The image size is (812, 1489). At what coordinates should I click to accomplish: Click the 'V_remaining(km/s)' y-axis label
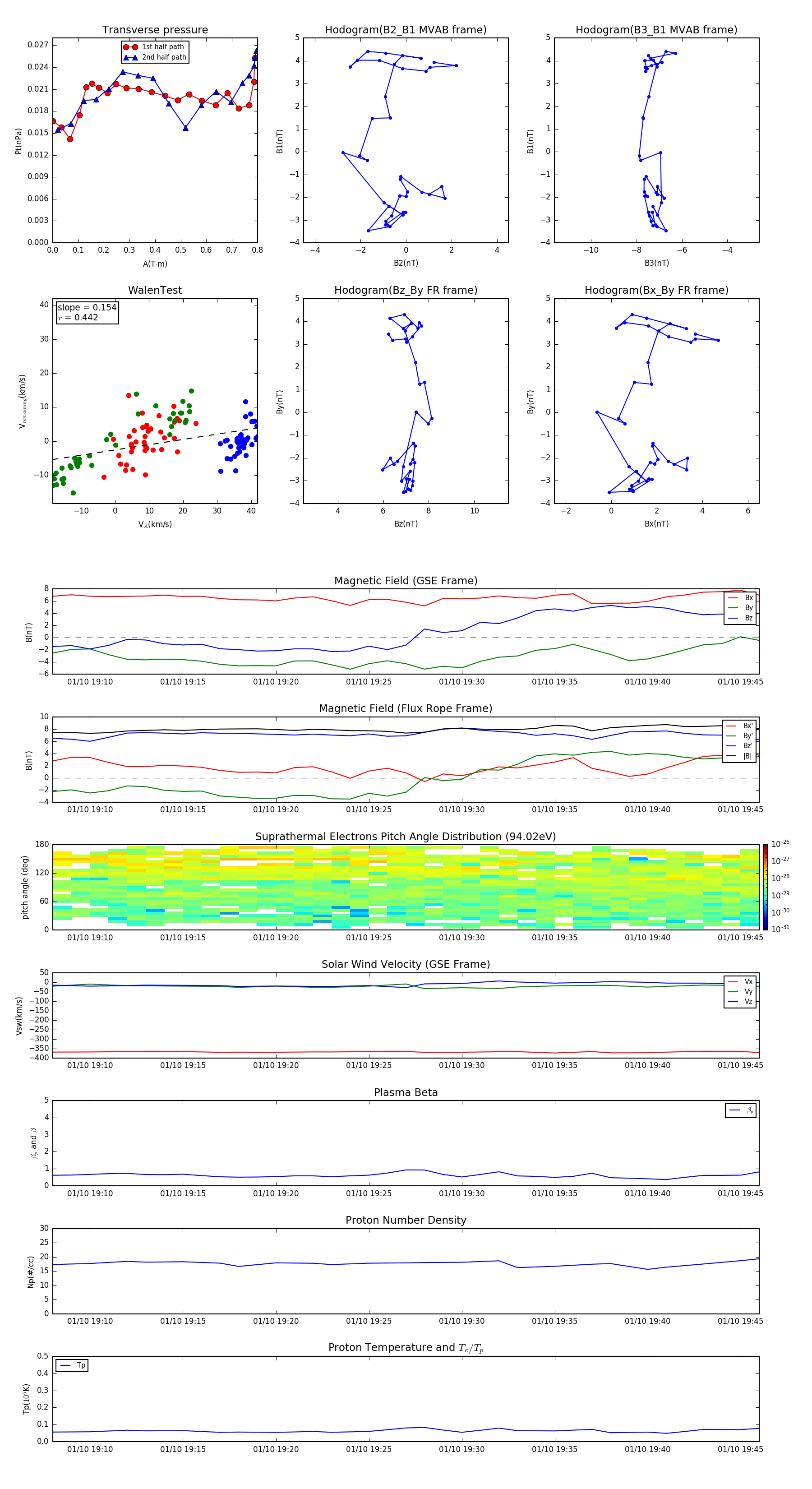coord(22,401)
